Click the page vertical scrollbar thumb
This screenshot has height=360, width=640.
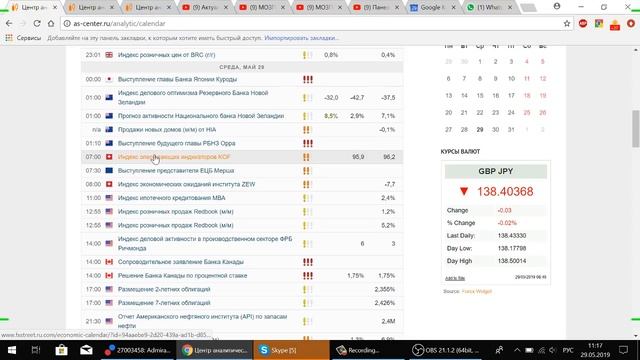coord(636,129)
